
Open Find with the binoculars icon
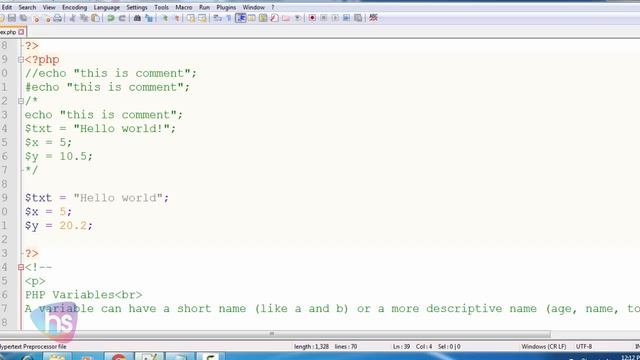137,18
